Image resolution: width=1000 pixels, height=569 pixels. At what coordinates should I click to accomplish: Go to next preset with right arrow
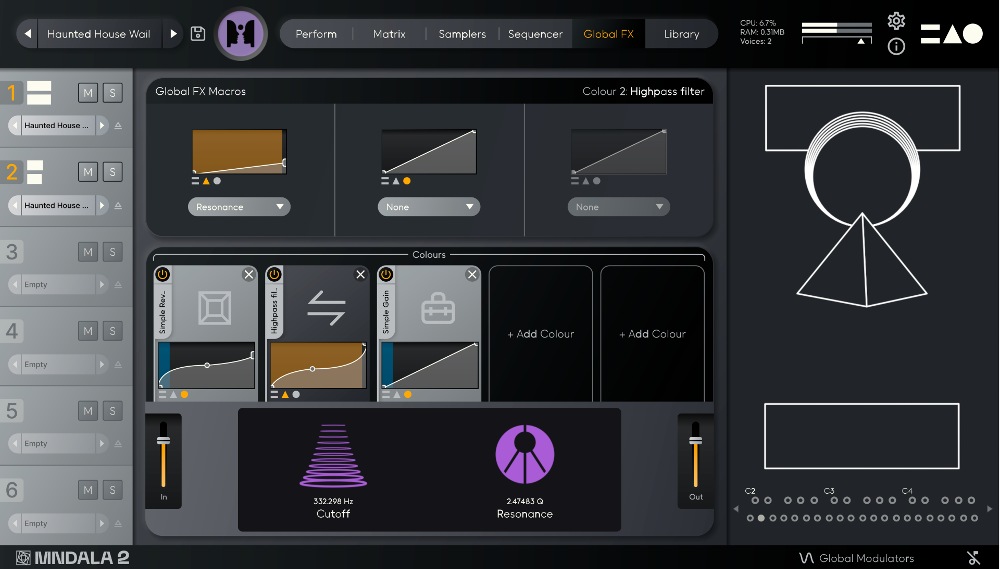pos(174,34)
